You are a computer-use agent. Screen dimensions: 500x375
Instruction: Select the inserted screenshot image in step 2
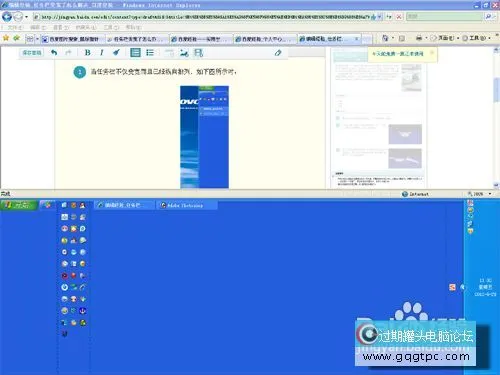click(204, 137)
